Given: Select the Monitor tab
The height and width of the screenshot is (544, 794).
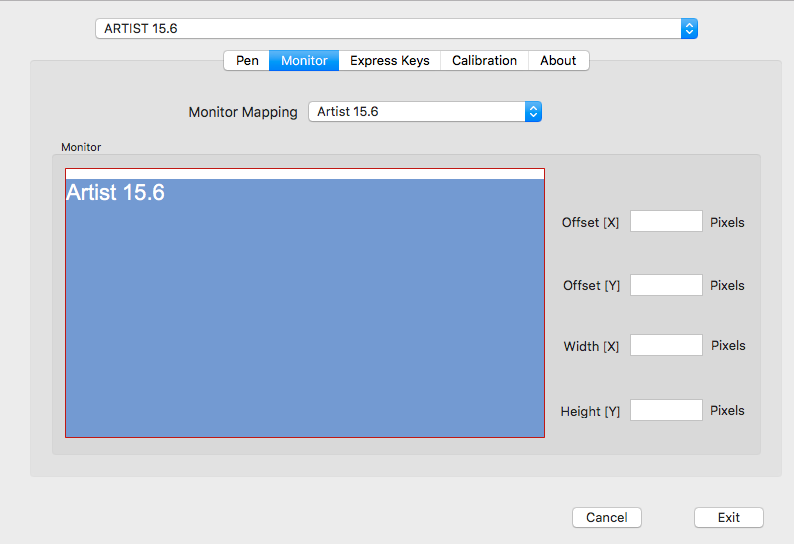Looking at the screenshot, I should [x=304, y=61].
